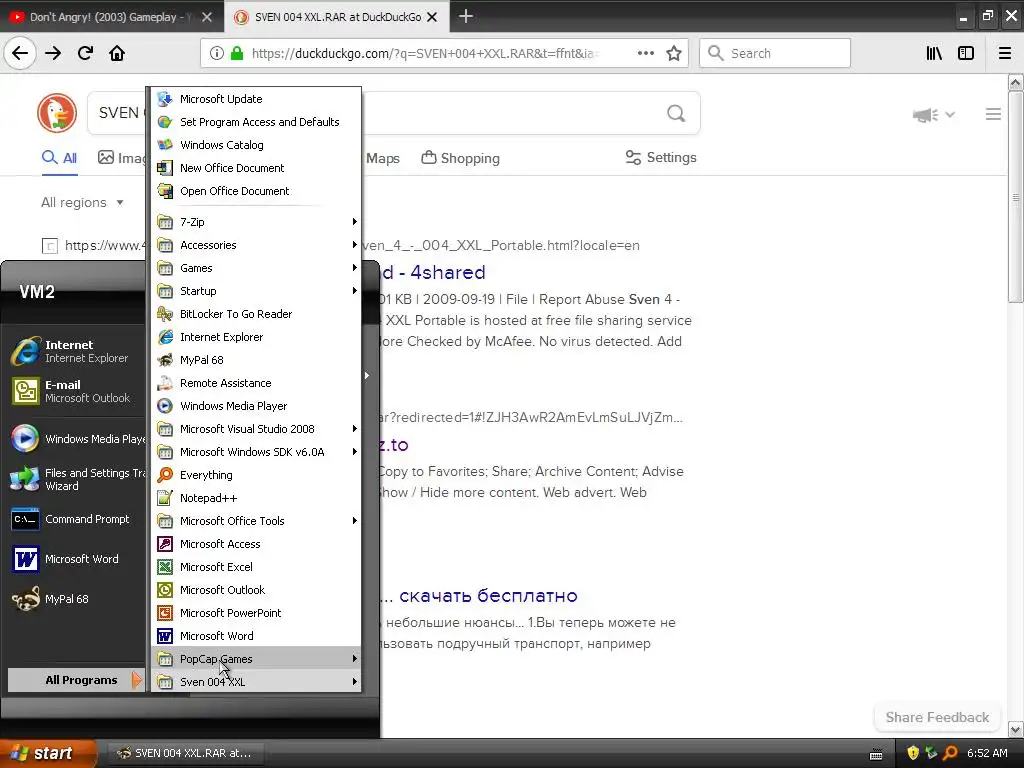
Task: Open pinned E-mail Microsoft Outlook
Action: point(76,391)
